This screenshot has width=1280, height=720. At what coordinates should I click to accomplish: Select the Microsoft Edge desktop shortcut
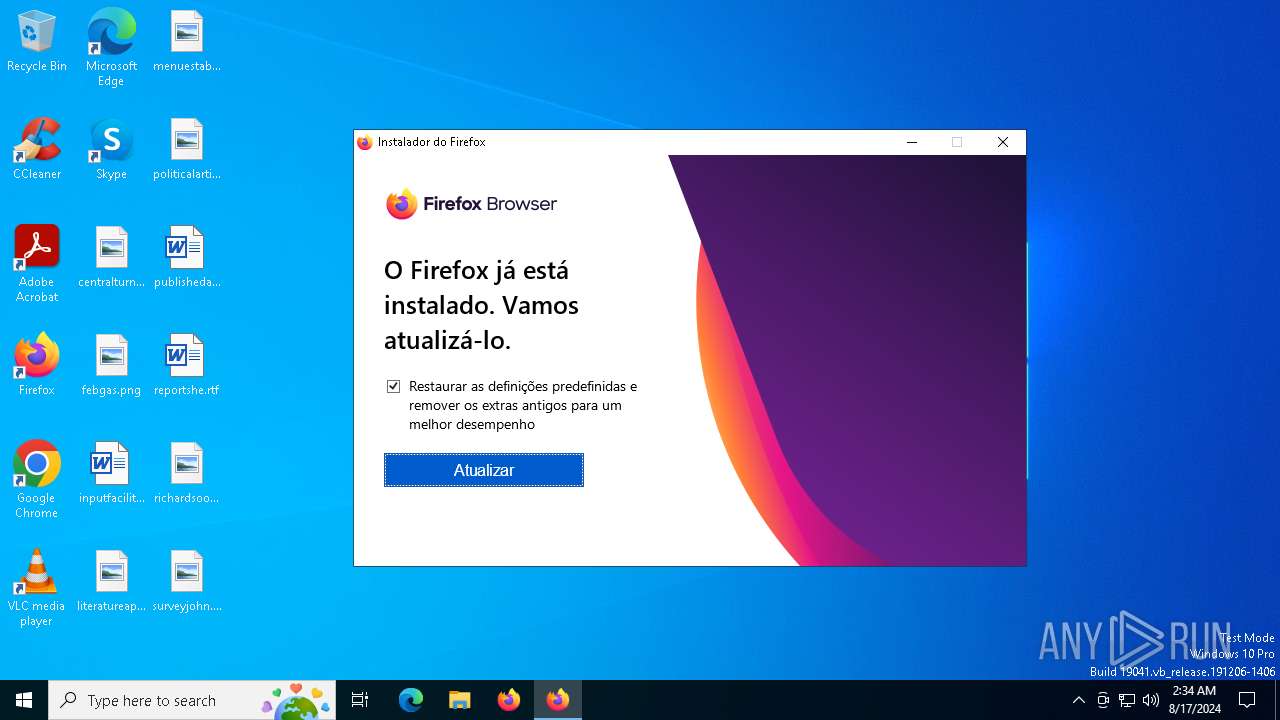click(111, 47)
